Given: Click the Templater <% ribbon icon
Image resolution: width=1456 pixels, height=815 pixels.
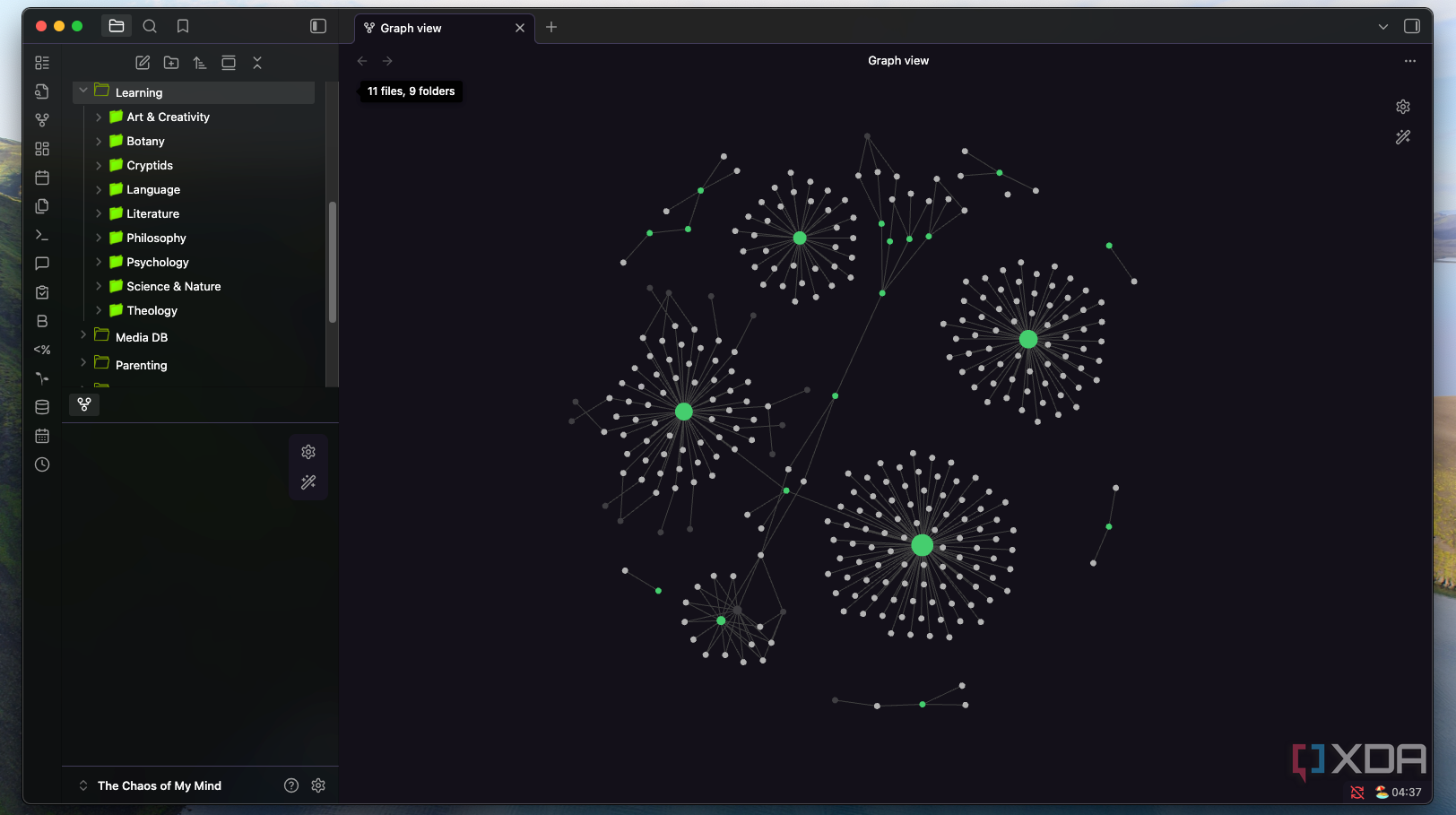Looking at the screenshot, I should tap(42, 350).
